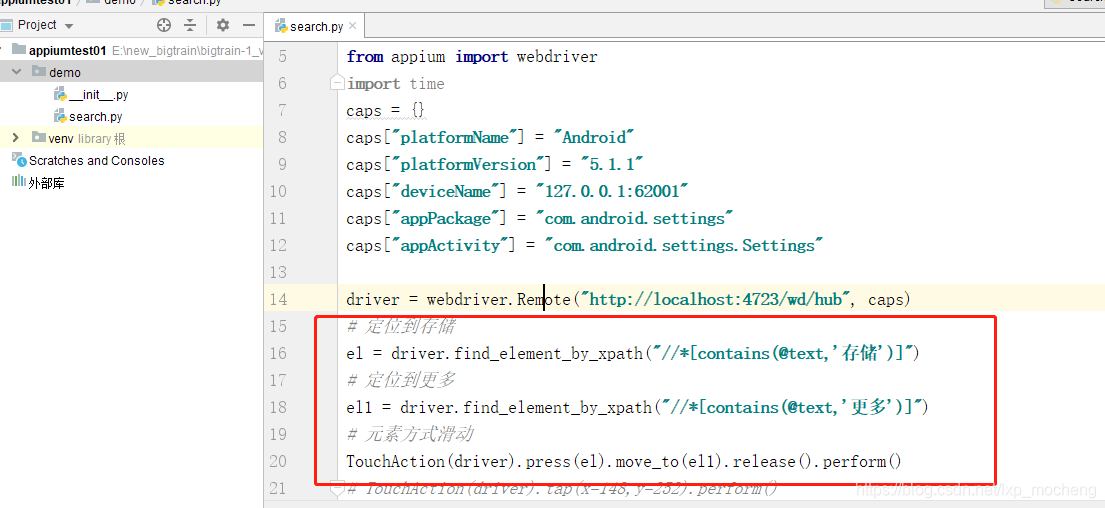Image resolution: width=1105 pixels, height=508 pixels.
Task: Collapse the demo folder
Action: point(17,73)
